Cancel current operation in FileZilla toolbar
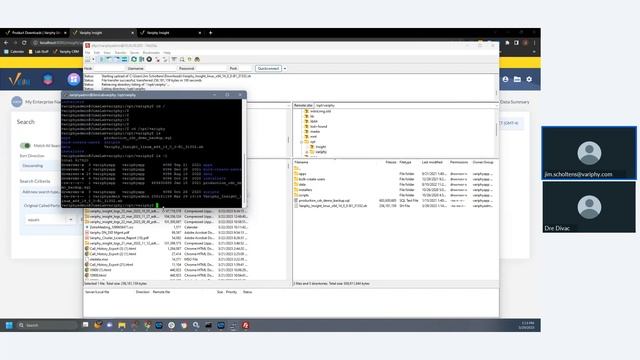 (x=149, y=60)
